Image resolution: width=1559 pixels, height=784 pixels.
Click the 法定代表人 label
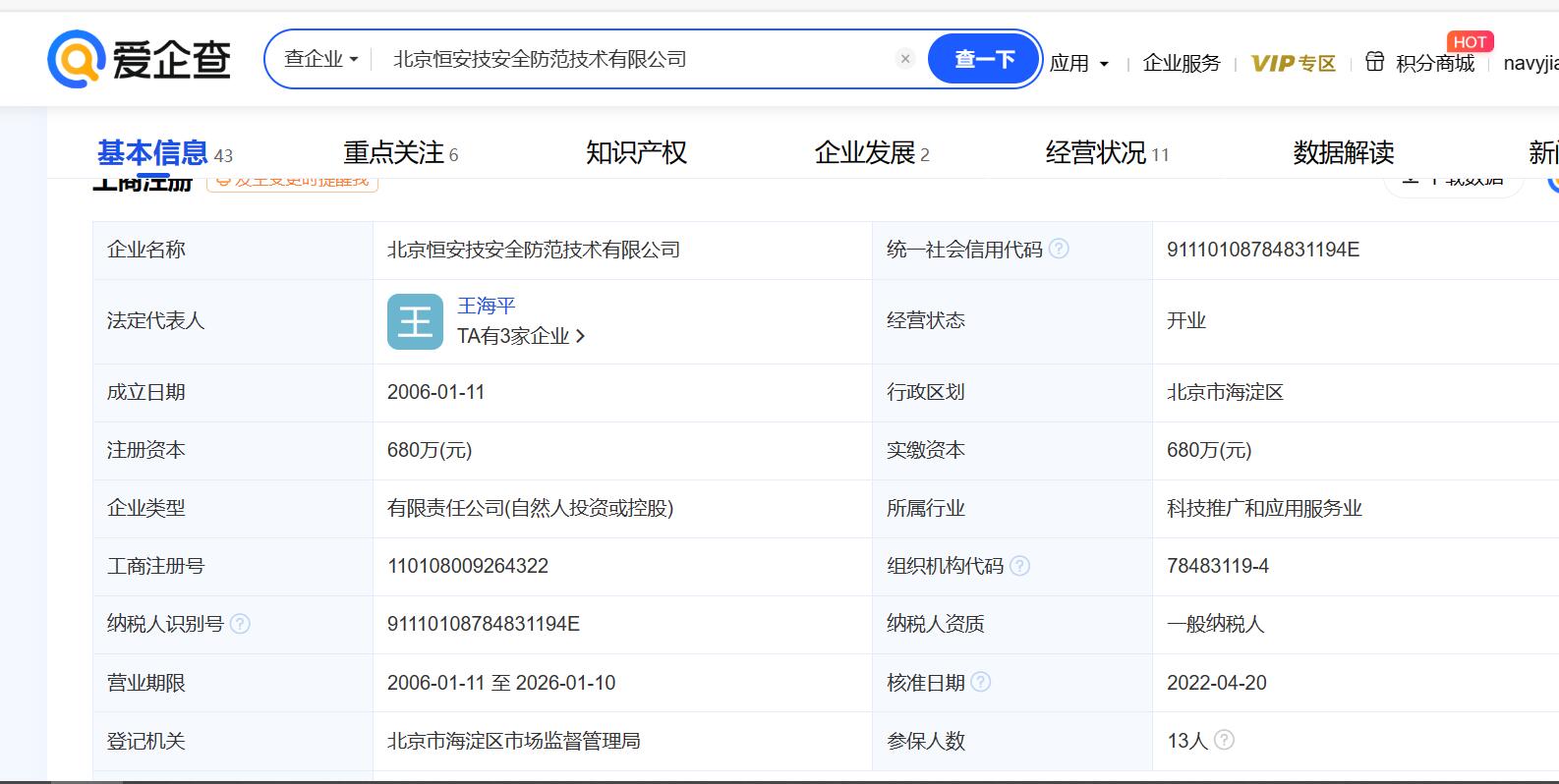[155, 320]
